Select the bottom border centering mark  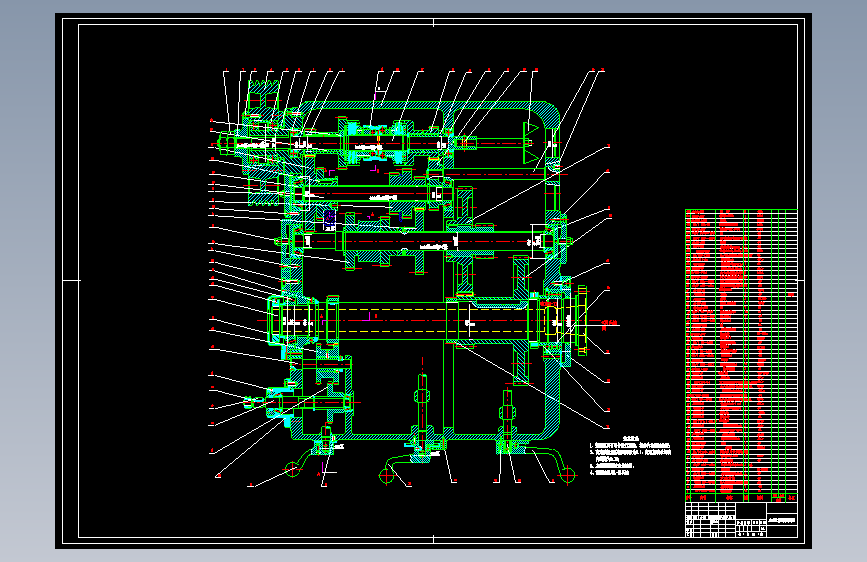click(434, 539)
